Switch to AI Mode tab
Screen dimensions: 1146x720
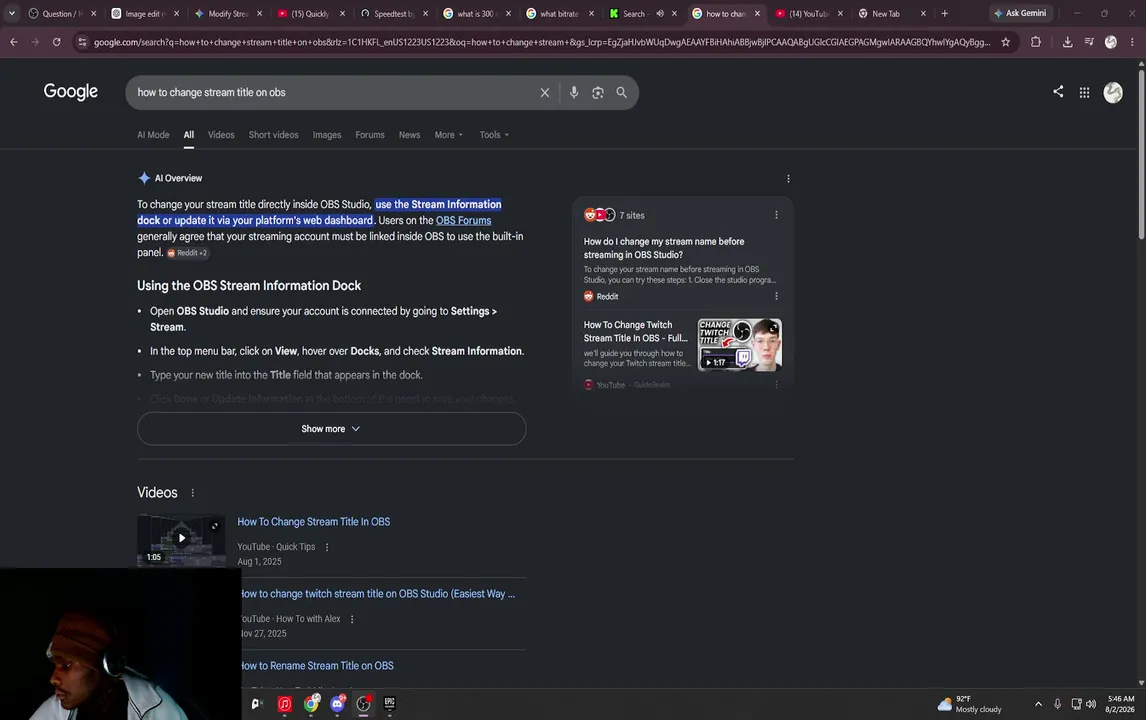pos(153,134)
